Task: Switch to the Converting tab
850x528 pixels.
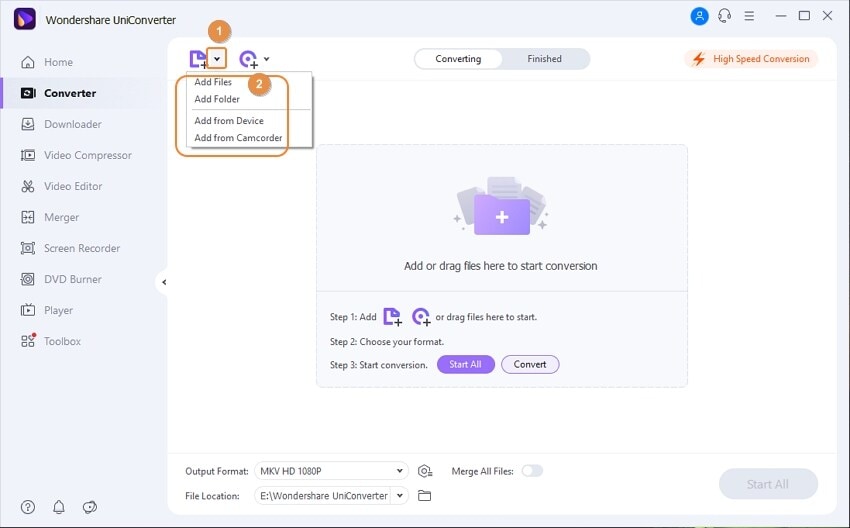Action: [x=458, y=59]
